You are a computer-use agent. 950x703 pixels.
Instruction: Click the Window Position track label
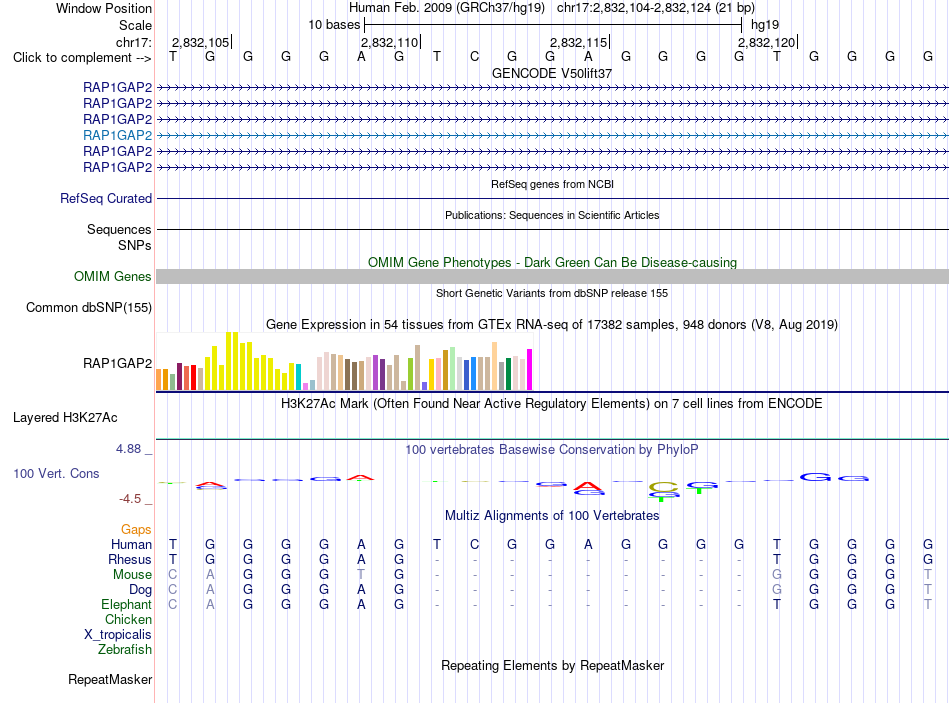click(104, 8)
